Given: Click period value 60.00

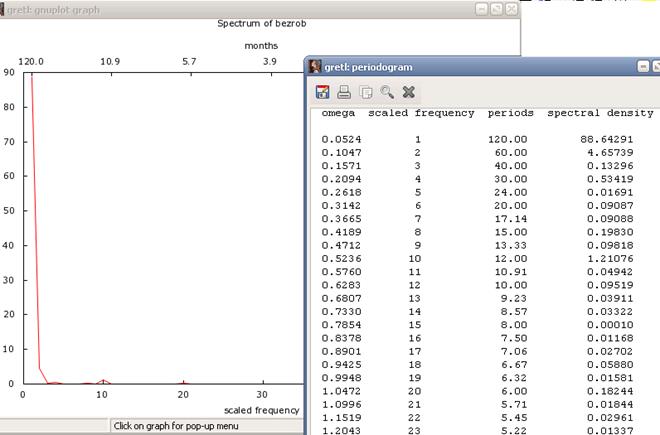Looking at the screenshot, I should [511, 152].
